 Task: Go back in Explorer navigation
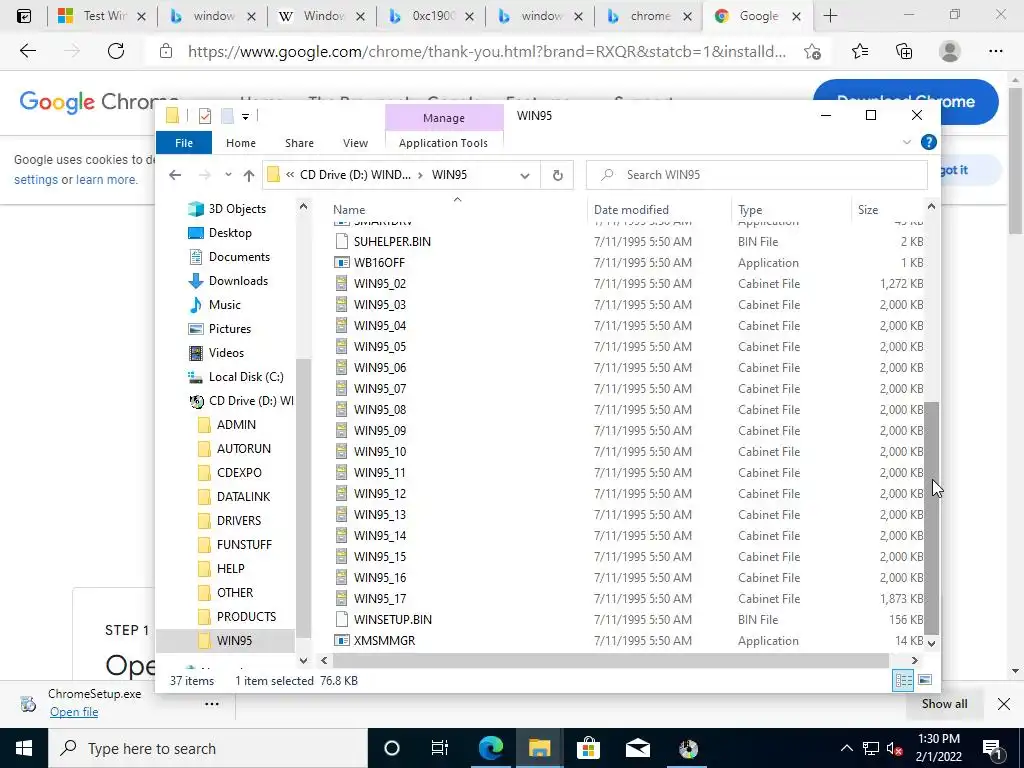174,175
